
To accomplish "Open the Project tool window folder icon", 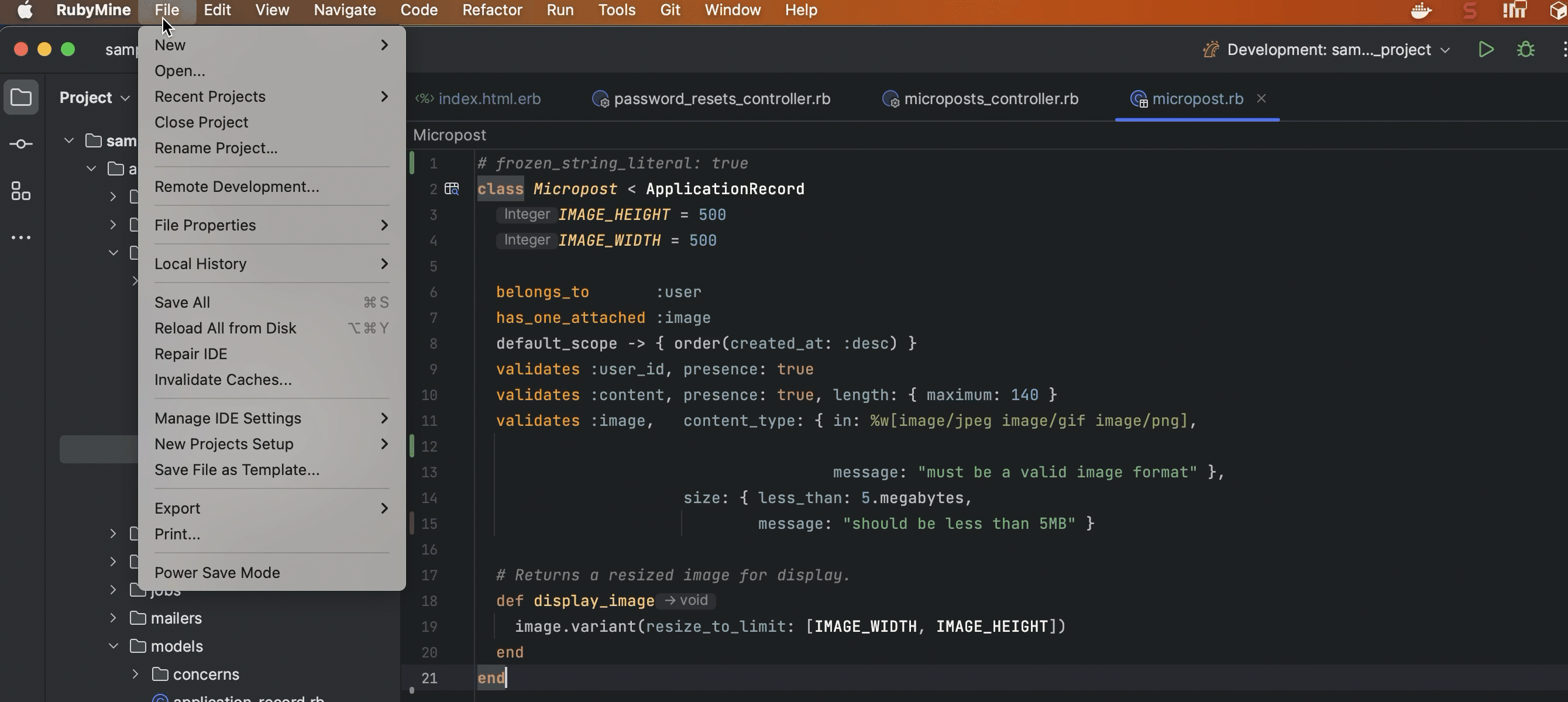I will (21, 98).
